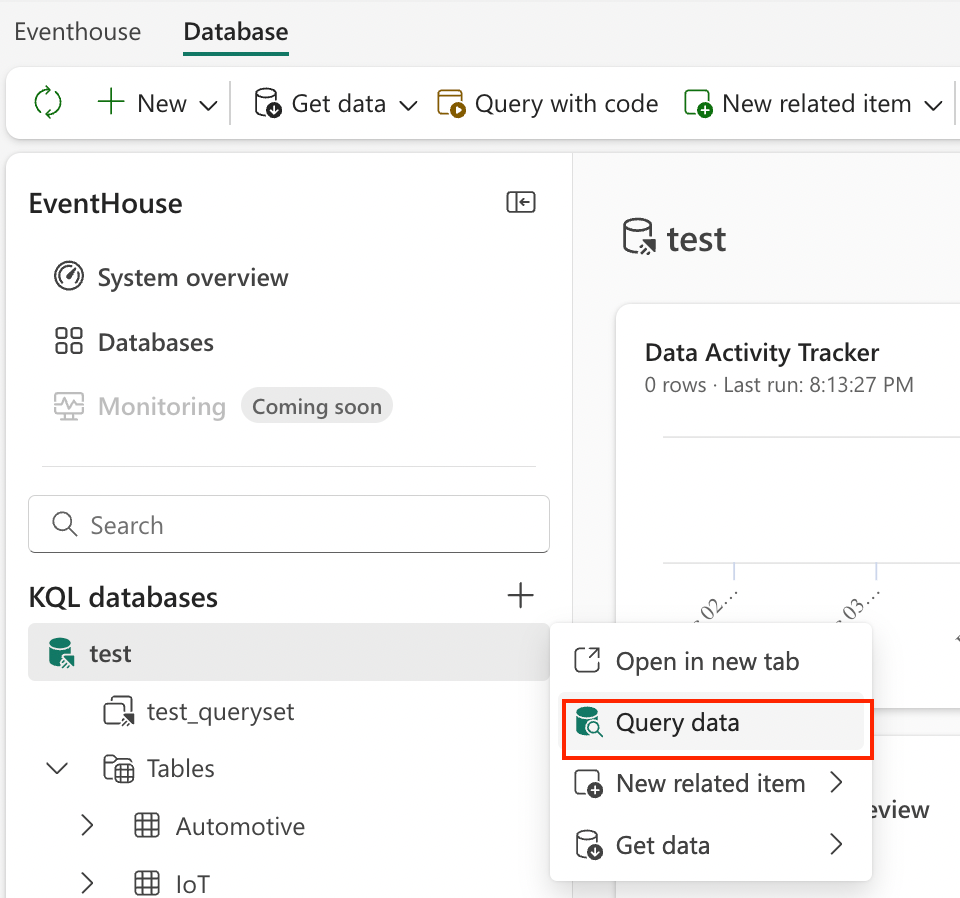Image resolution: width=960 pixels, height=898 pixels.
Task: Click Get data label in toolbar
Action: [339, 103]
